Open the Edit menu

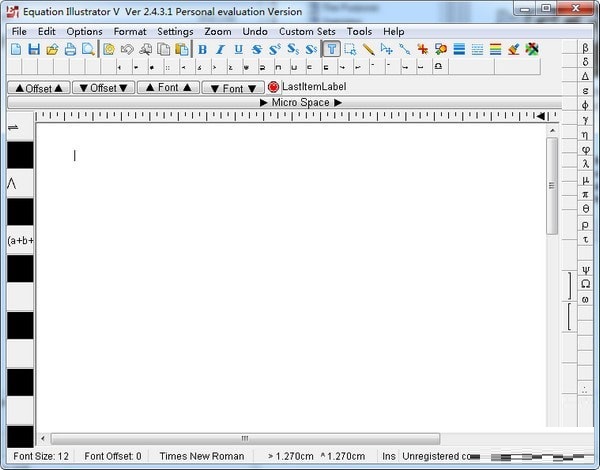(47, 32)
